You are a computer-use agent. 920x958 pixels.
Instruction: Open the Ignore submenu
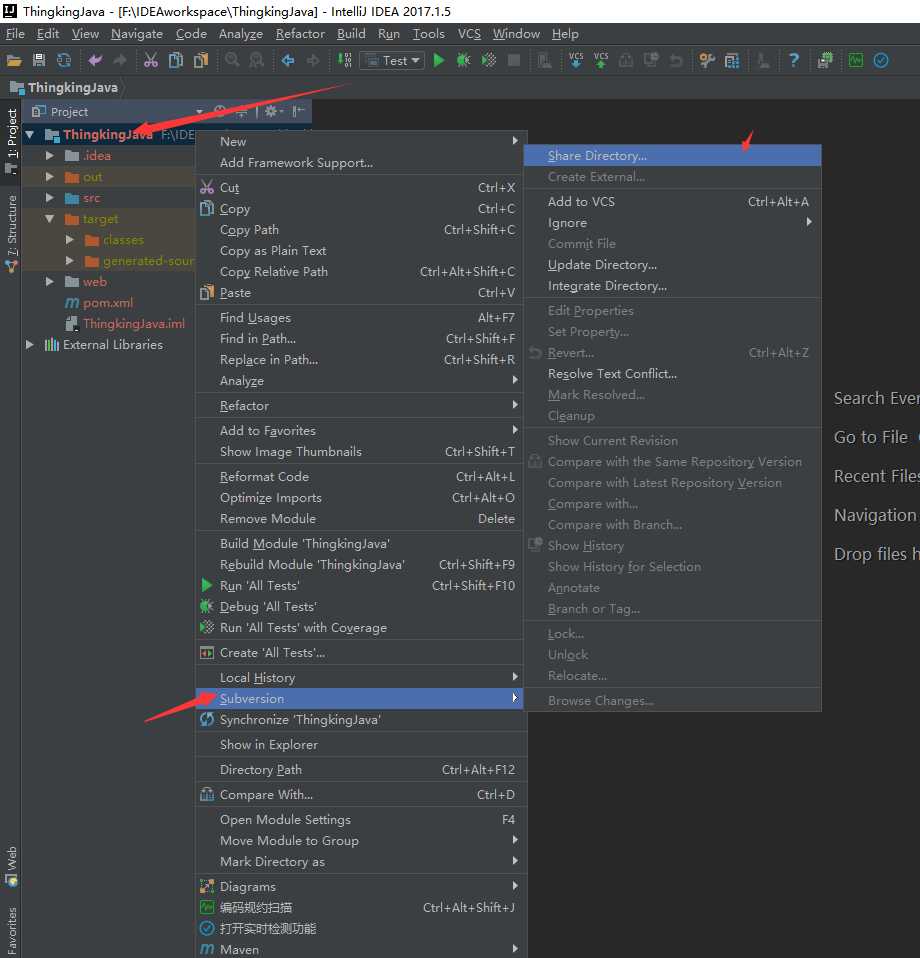[x=672, y=223]
